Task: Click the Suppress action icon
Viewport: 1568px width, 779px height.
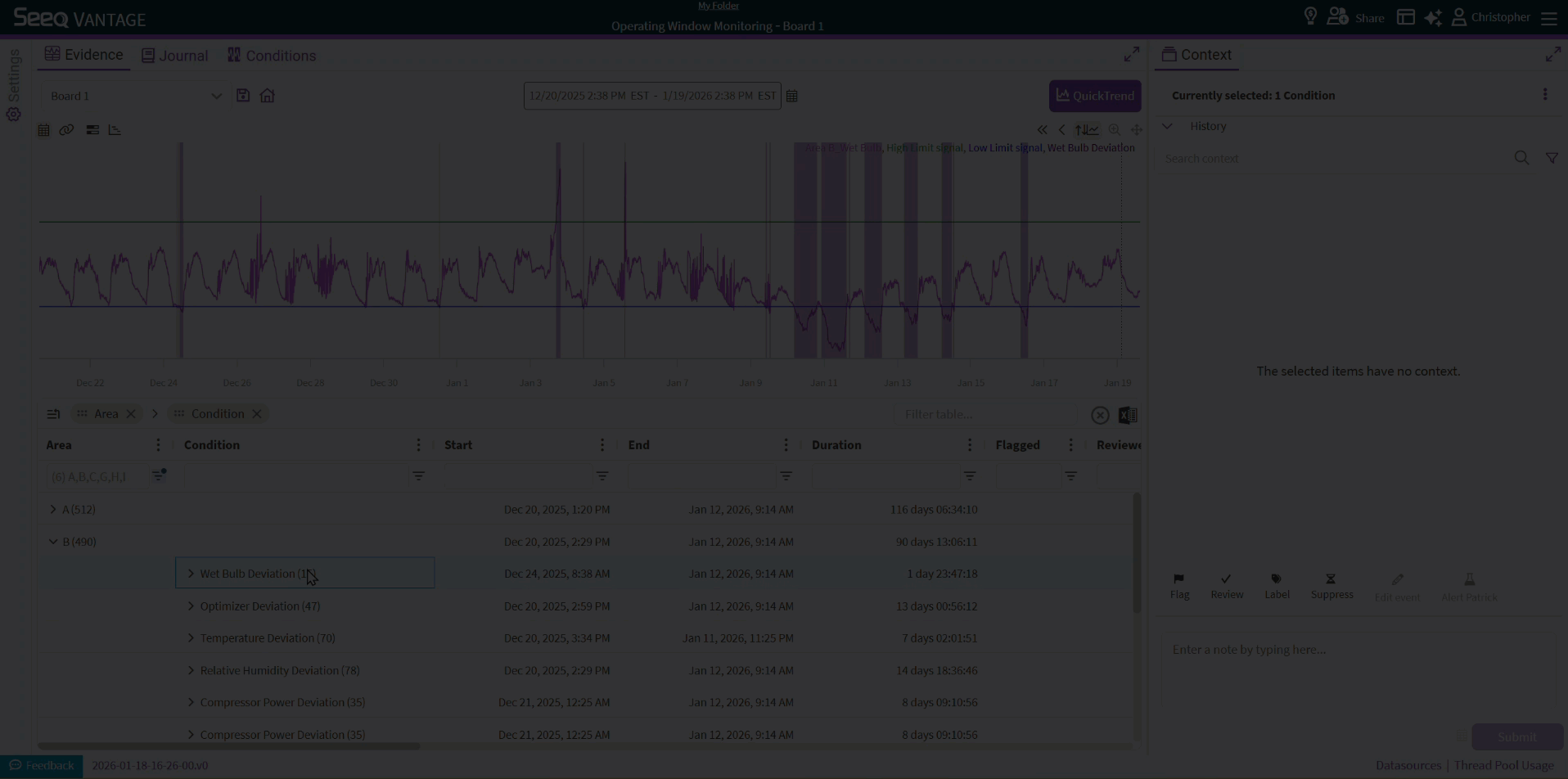Action: 1331,579
